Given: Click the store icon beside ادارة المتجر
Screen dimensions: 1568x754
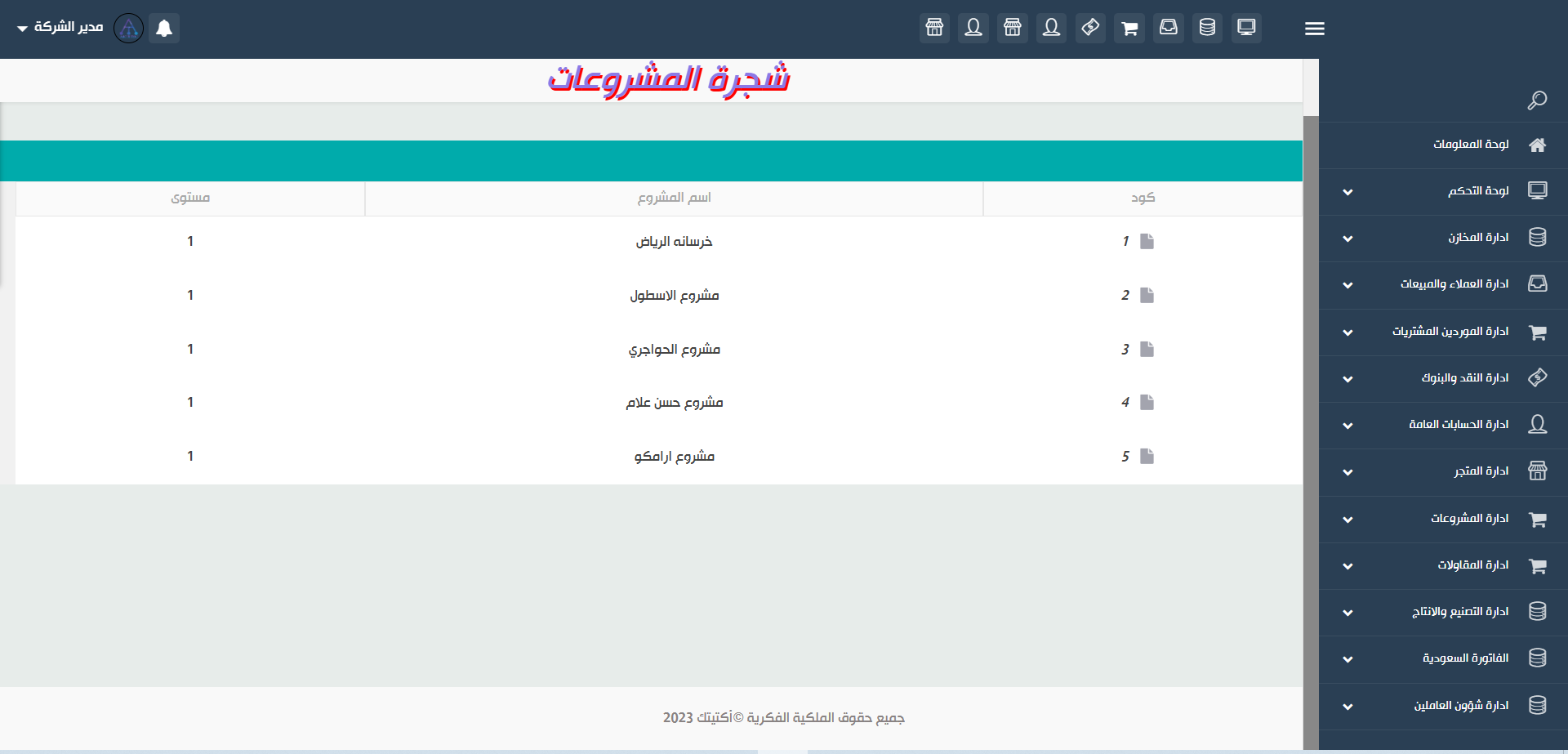Looking at the screenshot, I should click(1538, 471).
